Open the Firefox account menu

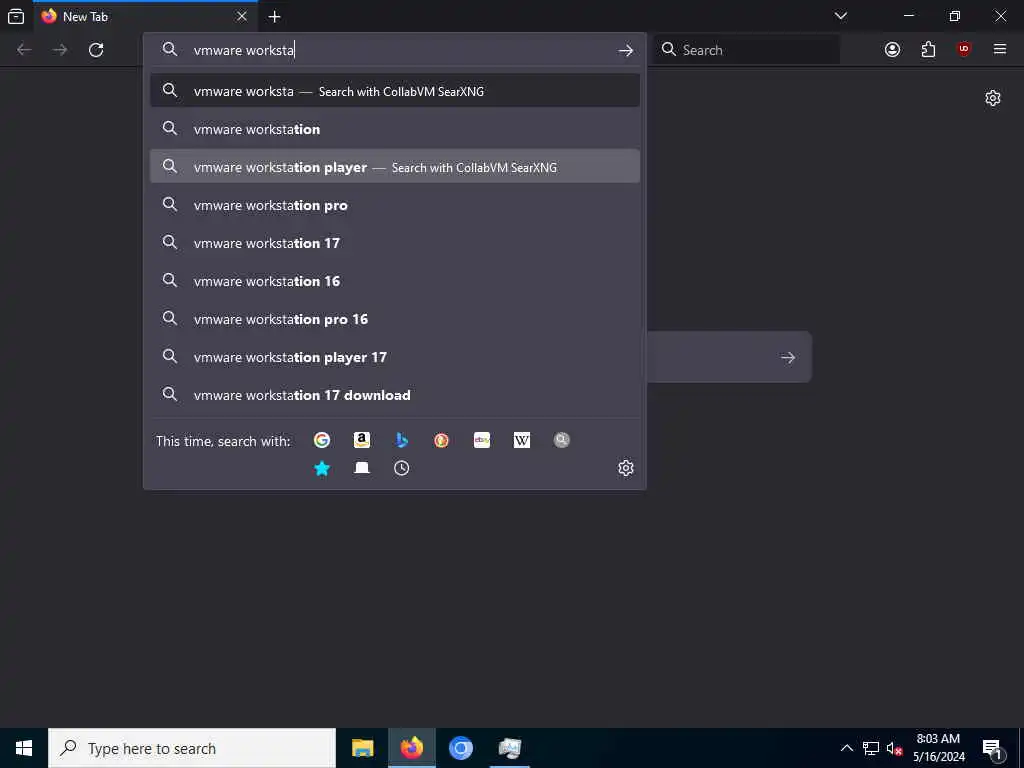892,50
